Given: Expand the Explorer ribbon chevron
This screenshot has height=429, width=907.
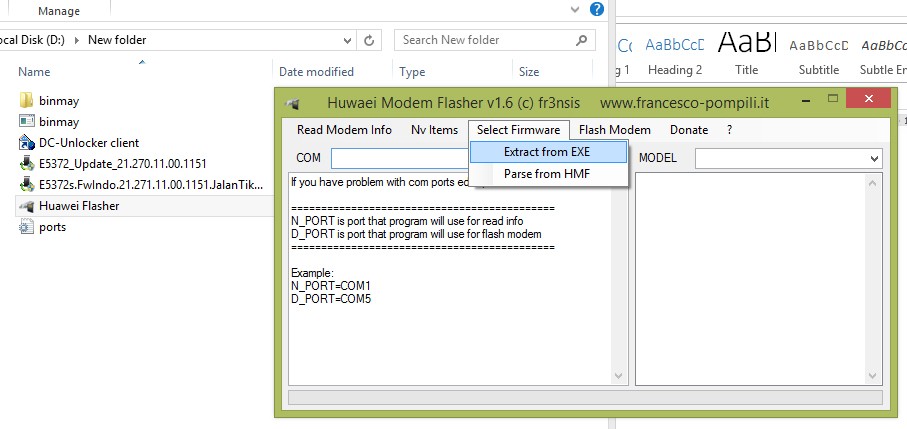Looking at the screenshot, I should click(574, 9).
